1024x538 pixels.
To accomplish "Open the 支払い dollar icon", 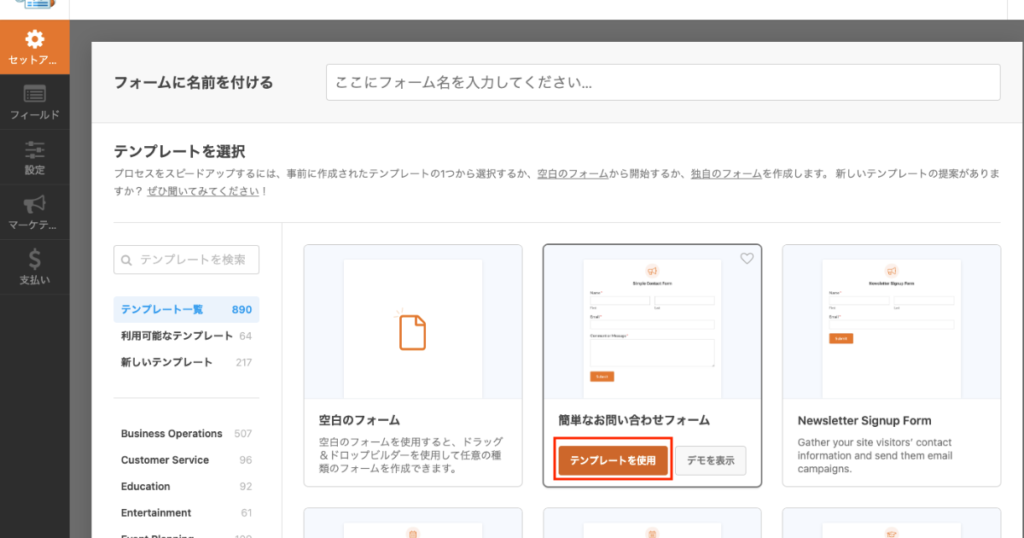I will (35, 260).
